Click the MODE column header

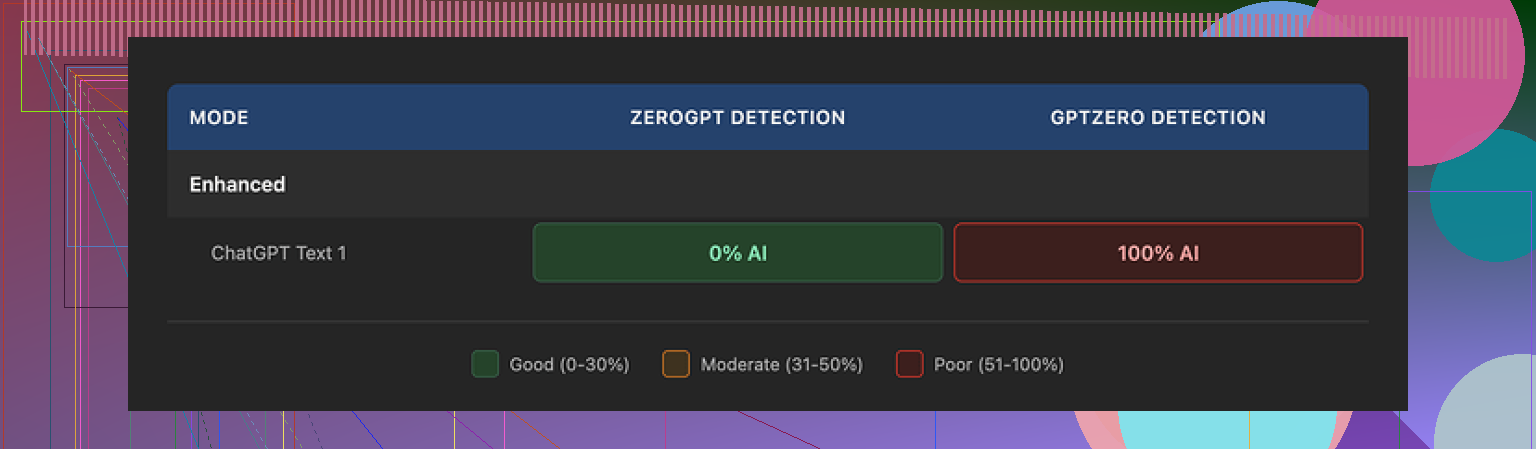point(219,118)
